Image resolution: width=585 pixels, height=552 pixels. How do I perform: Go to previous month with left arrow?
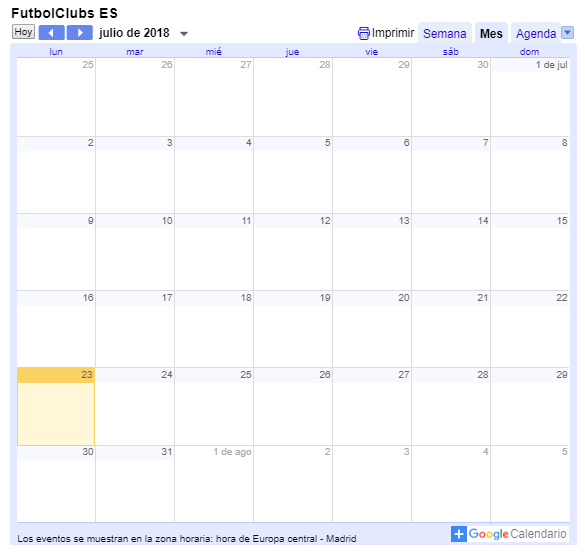tap(51, 32)
